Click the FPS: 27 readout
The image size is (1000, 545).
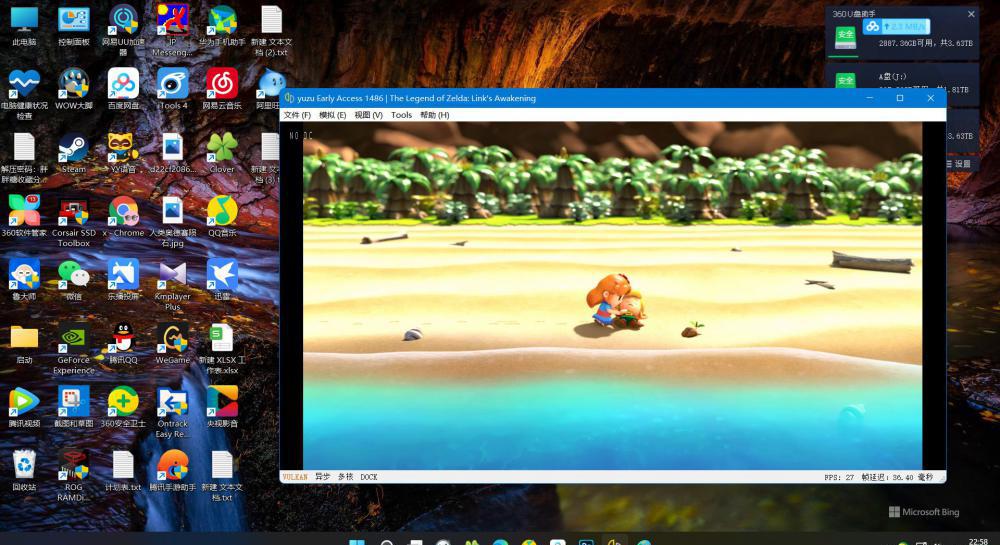click(839, 477)
